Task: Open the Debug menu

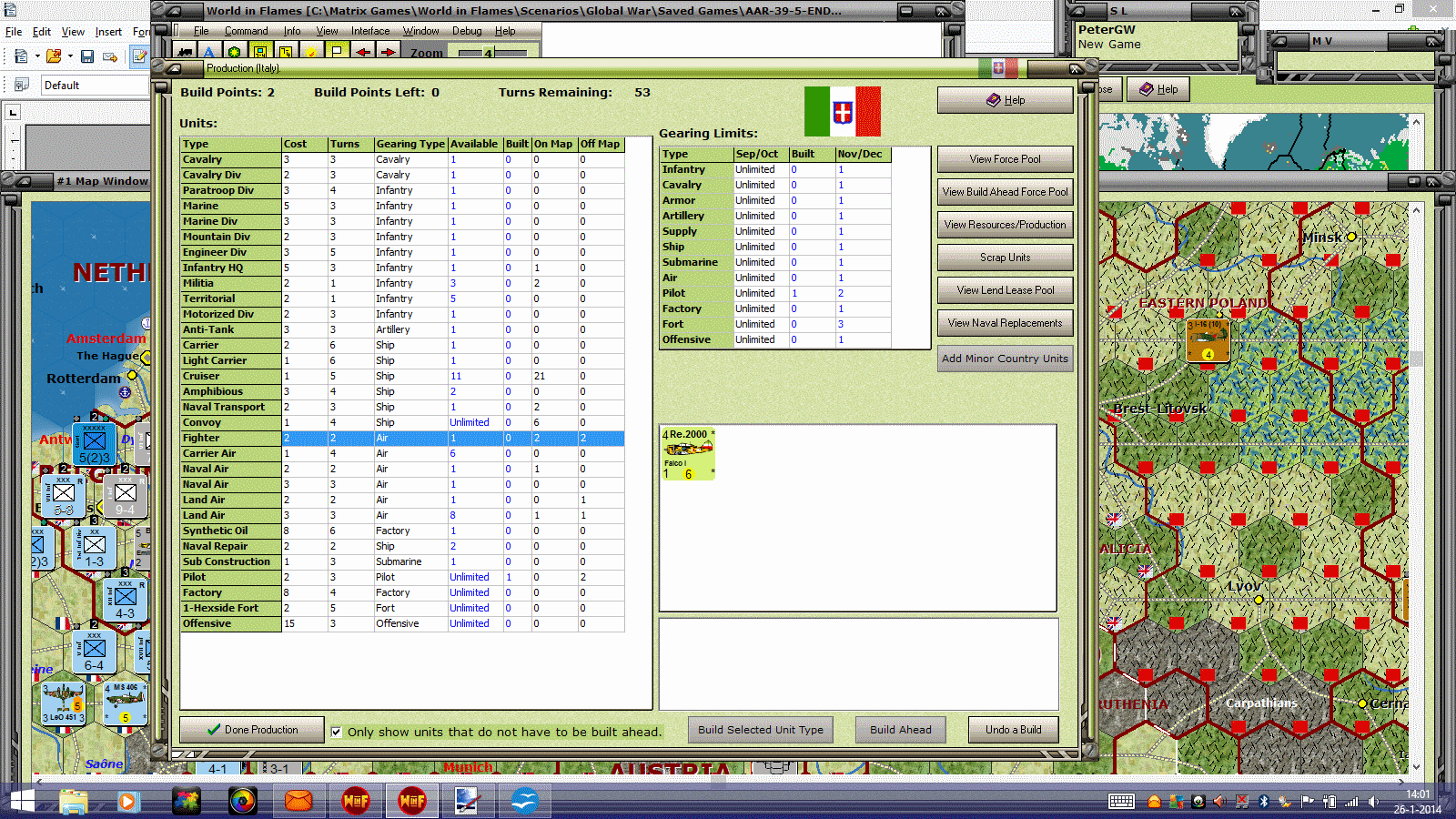Action: point(467,31)
